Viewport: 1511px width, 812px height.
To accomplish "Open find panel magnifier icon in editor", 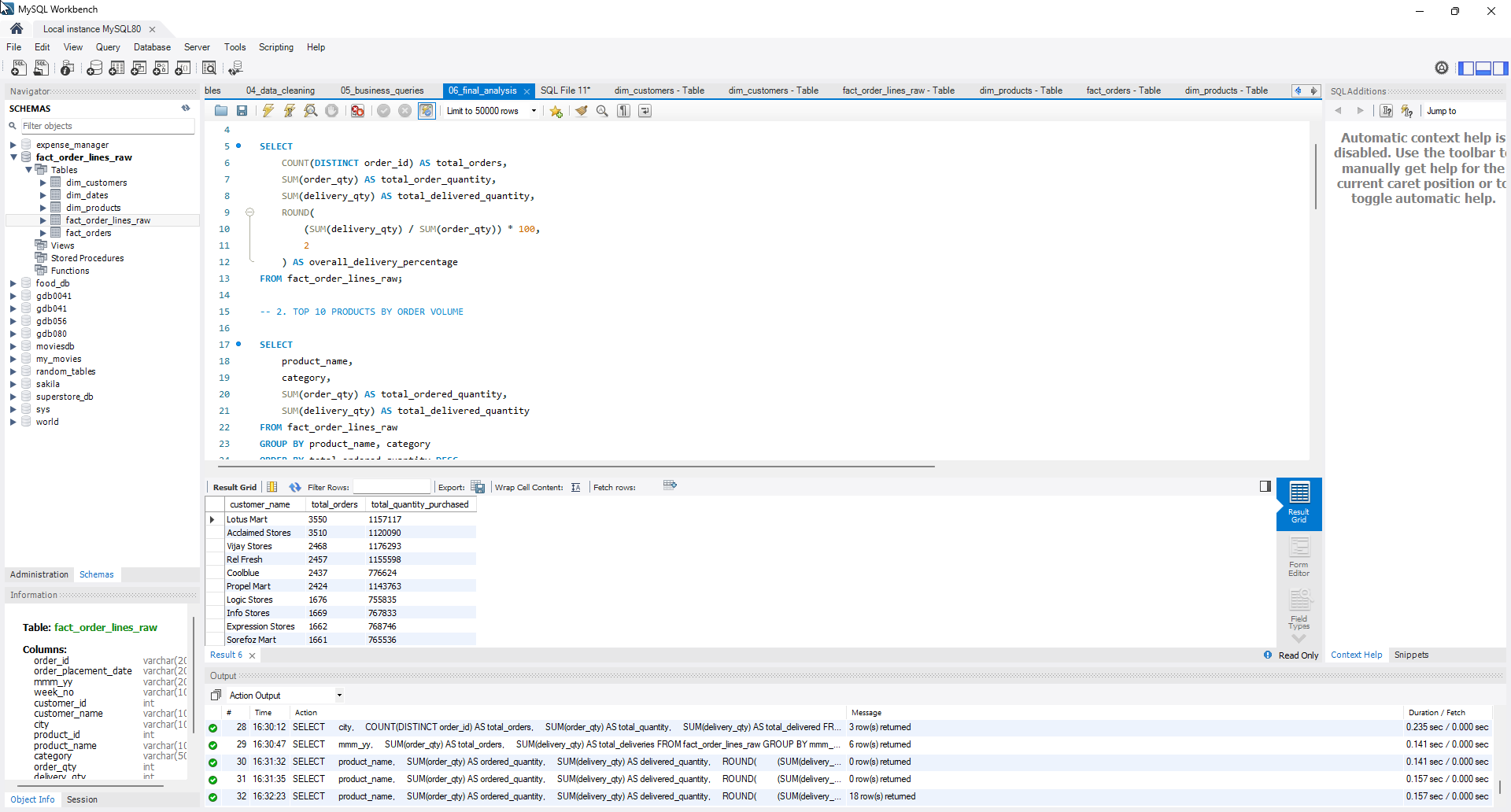I will [602, 111].
